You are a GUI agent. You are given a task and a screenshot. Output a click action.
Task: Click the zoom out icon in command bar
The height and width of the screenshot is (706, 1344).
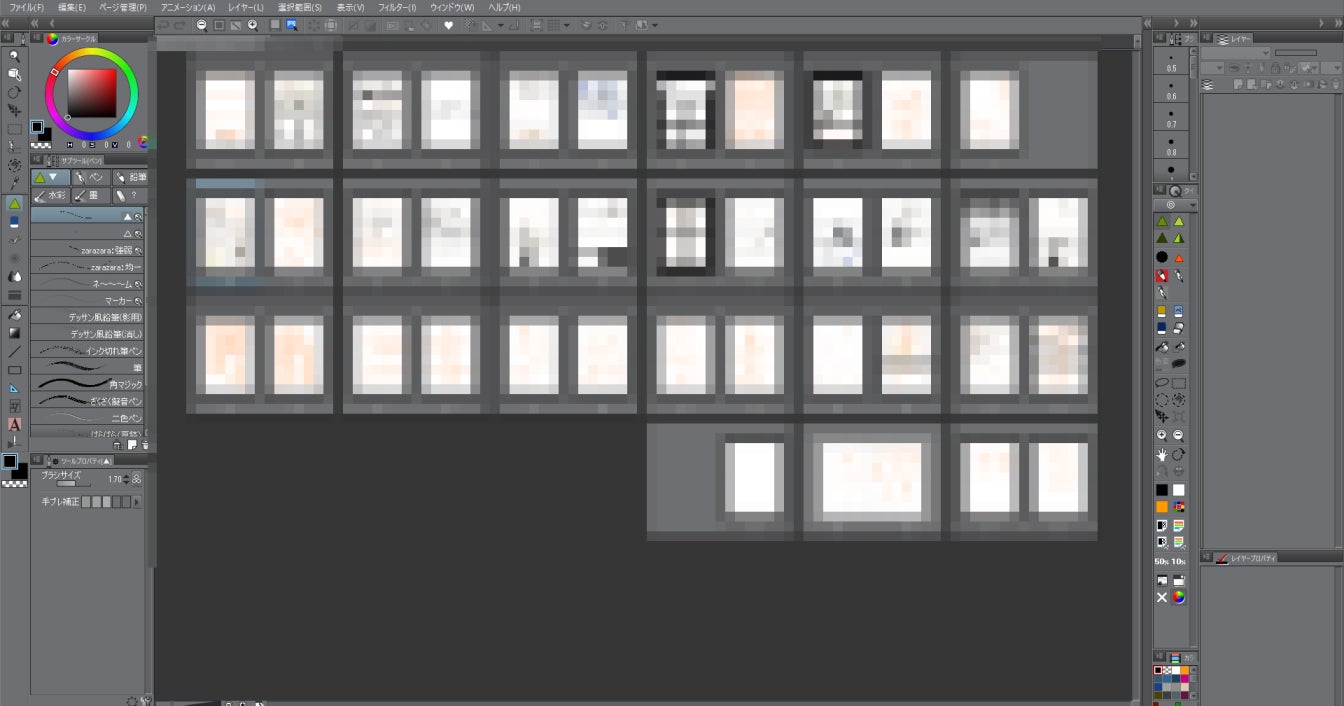[x=203, y=24]
